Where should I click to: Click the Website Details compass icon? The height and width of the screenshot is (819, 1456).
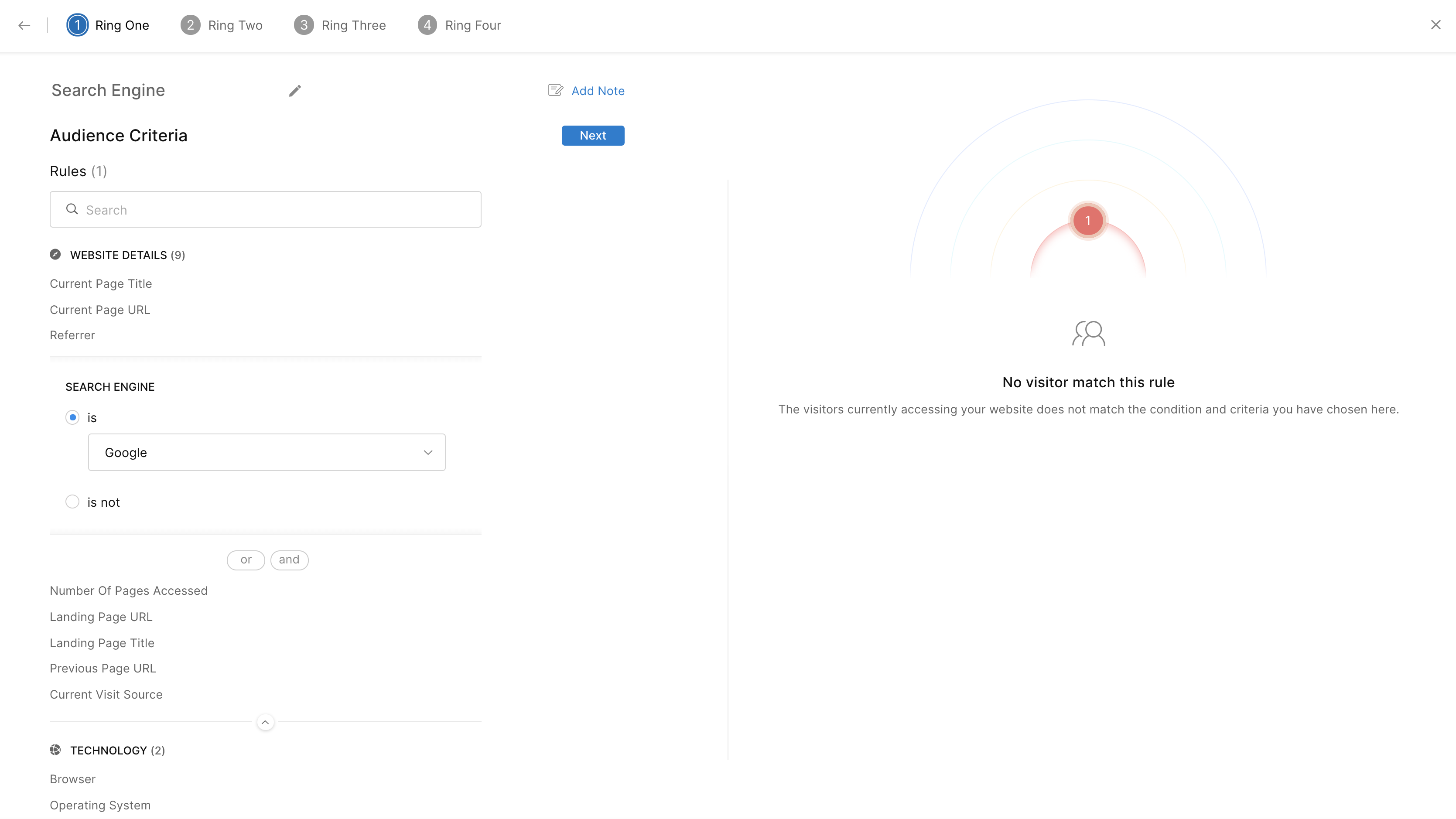[x=55, y=255]
